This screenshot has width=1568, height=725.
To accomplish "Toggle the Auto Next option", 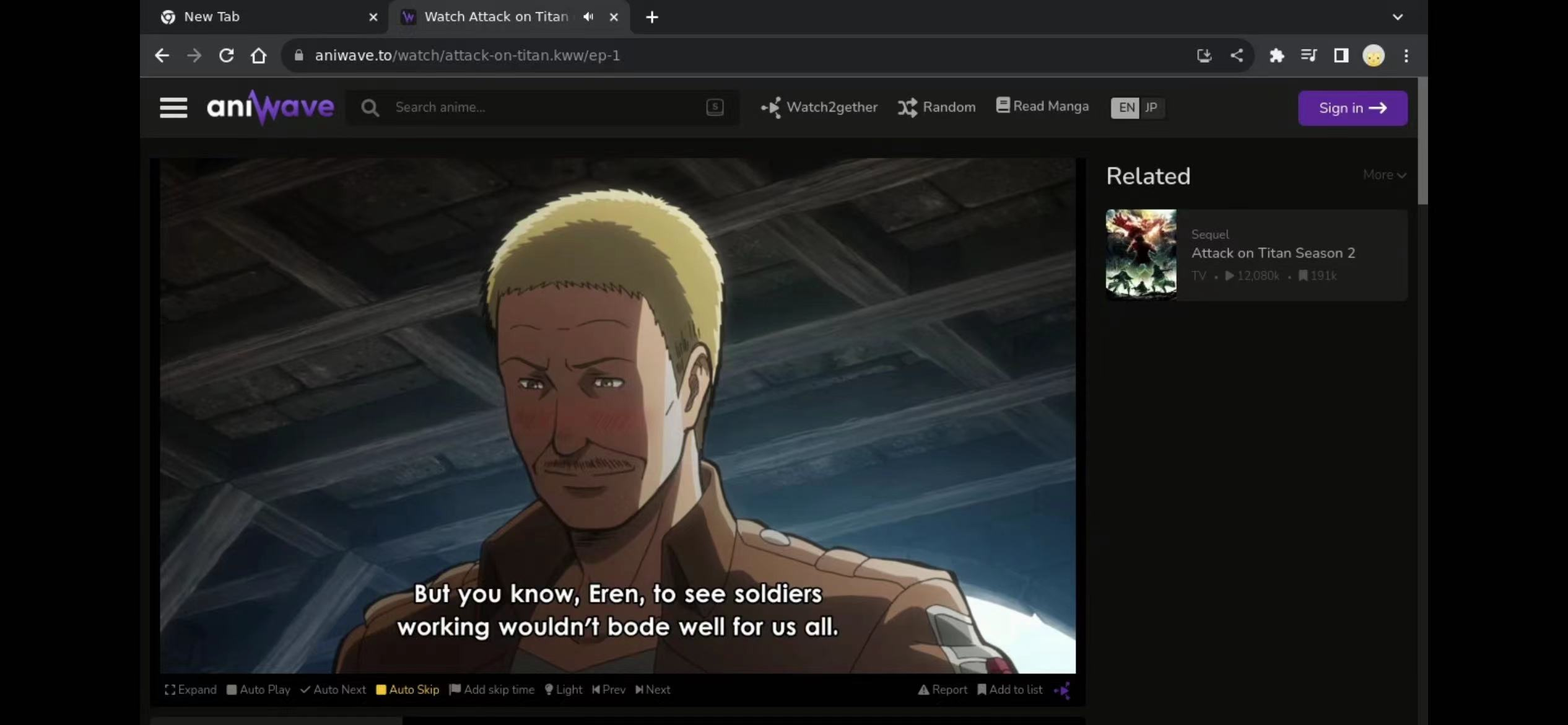I will [x=333, y=690].
